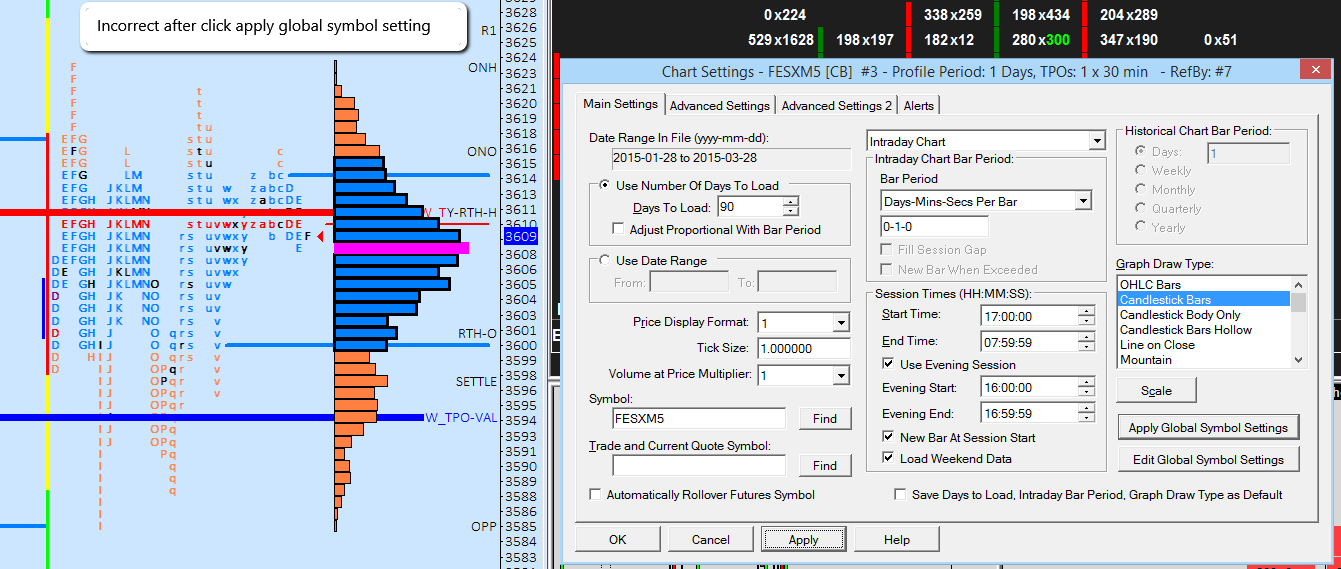The width and height of the screenshot is (1341, 569).
Task: Click the 280x300 quote in the top panel
Action: [x=1041, y=40]
